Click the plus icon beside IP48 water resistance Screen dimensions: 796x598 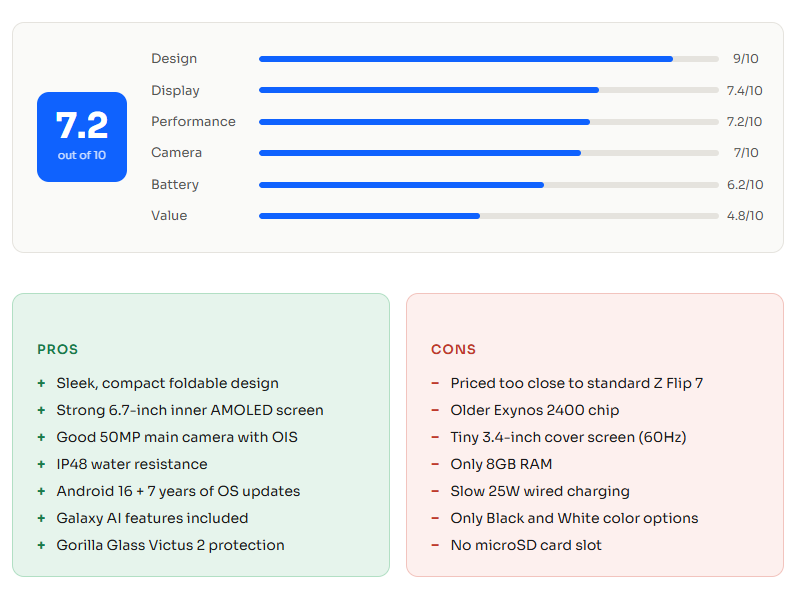(x=41, y=464)
